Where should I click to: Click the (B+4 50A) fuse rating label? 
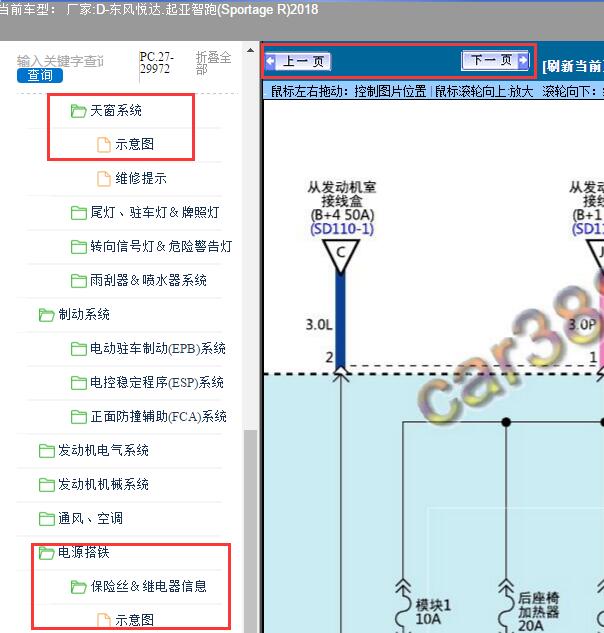tap(342, 215)
